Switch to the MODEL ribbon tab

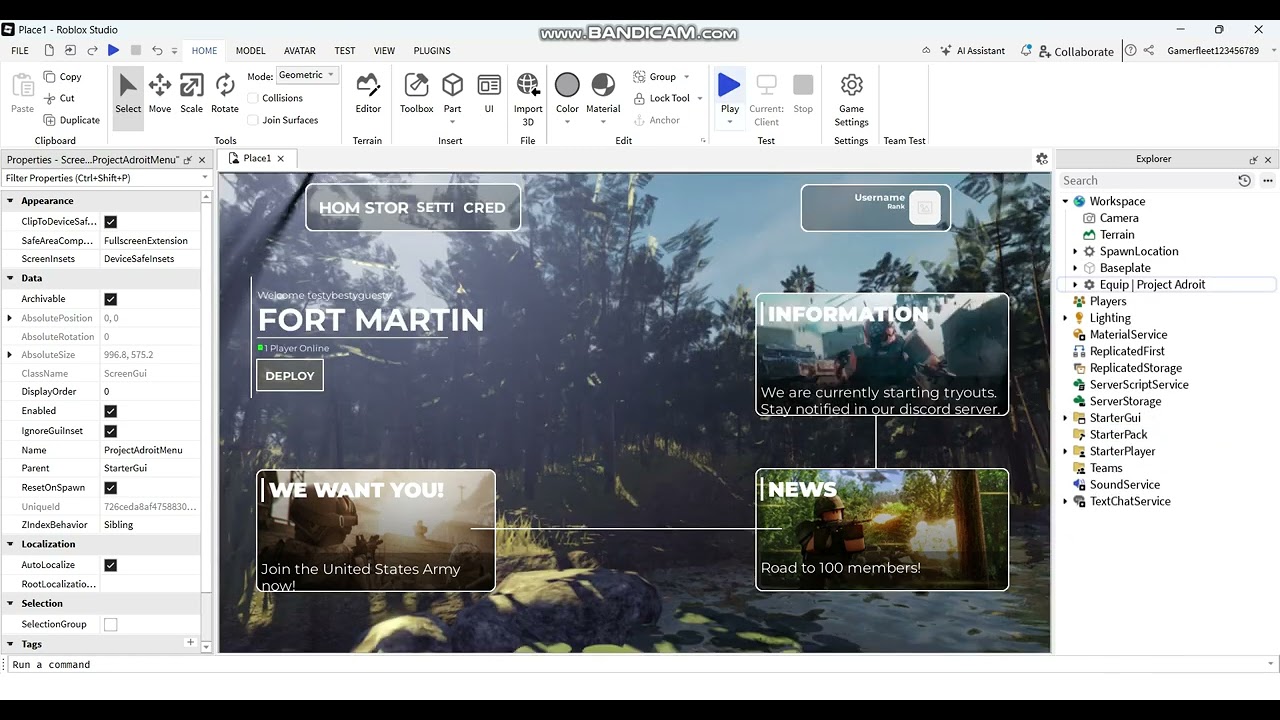pyautogui.click(x=251, y=51)
